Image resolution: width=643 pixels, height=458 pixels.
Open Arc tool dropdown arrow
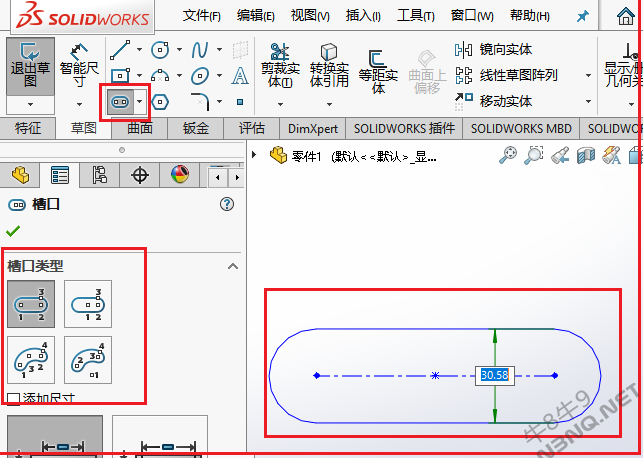click(179, 75)
